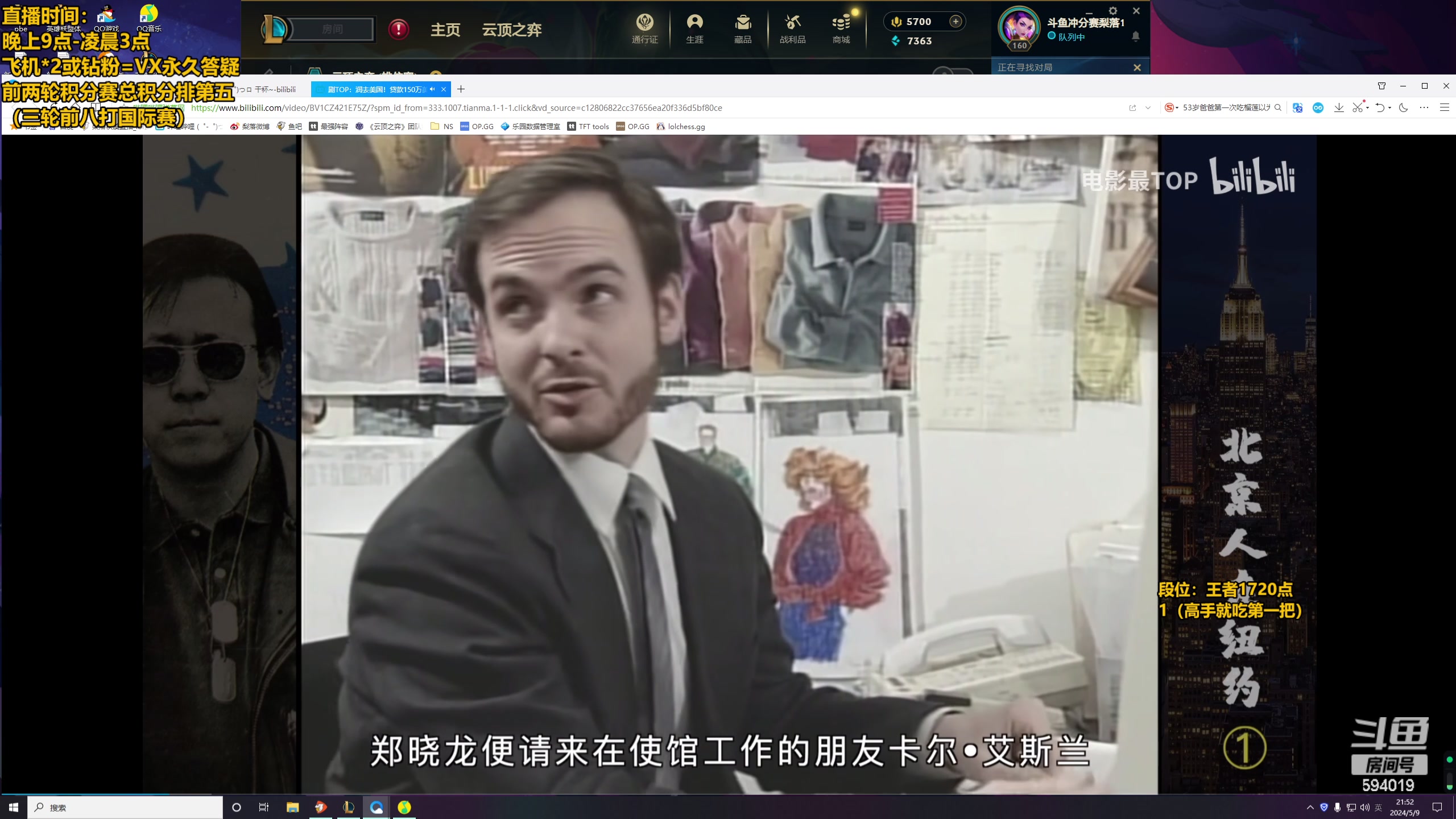Expand the address bar history chevron
Viewport: 1456px width, 819px height.
[1148, 107]
